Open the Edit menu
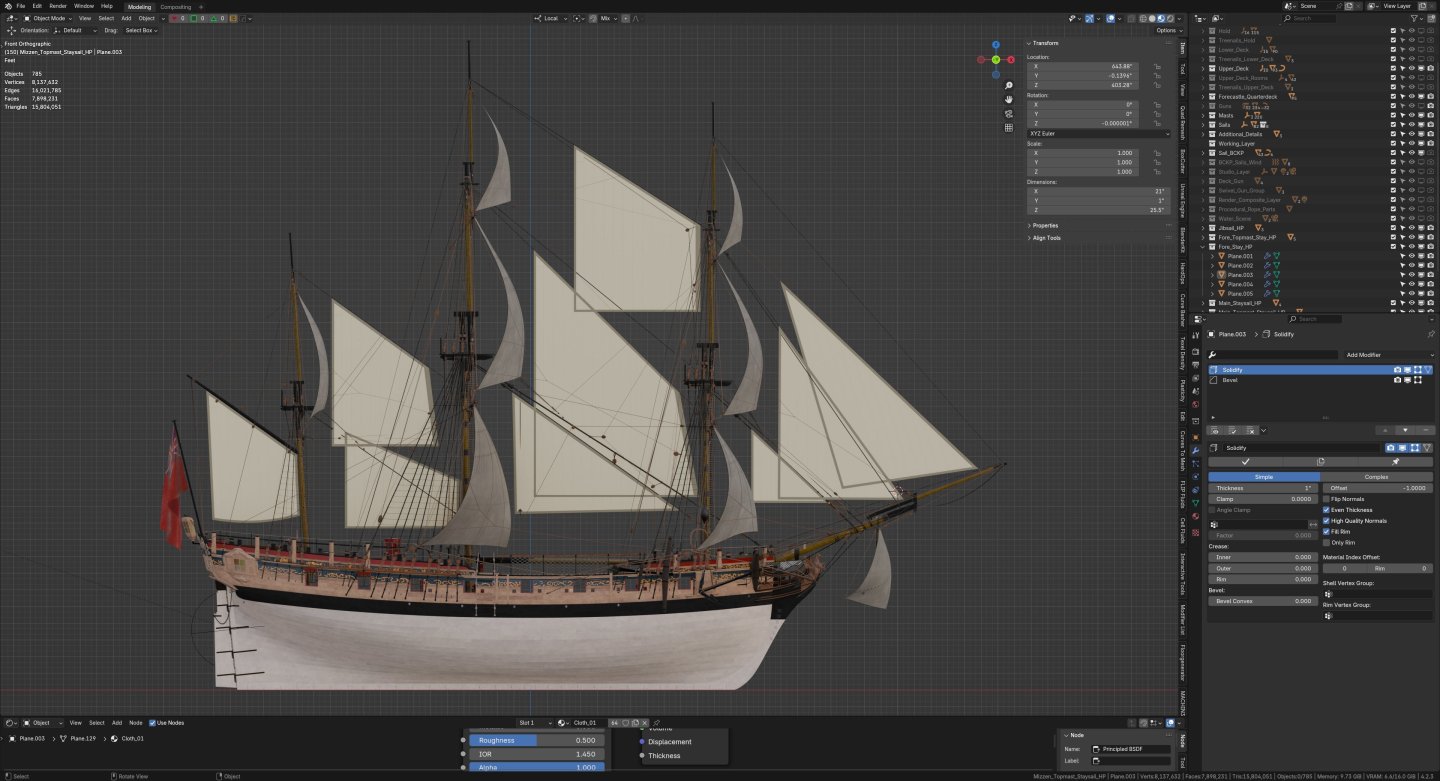Viewport: 1440px width, 781px height. [36, 6]
